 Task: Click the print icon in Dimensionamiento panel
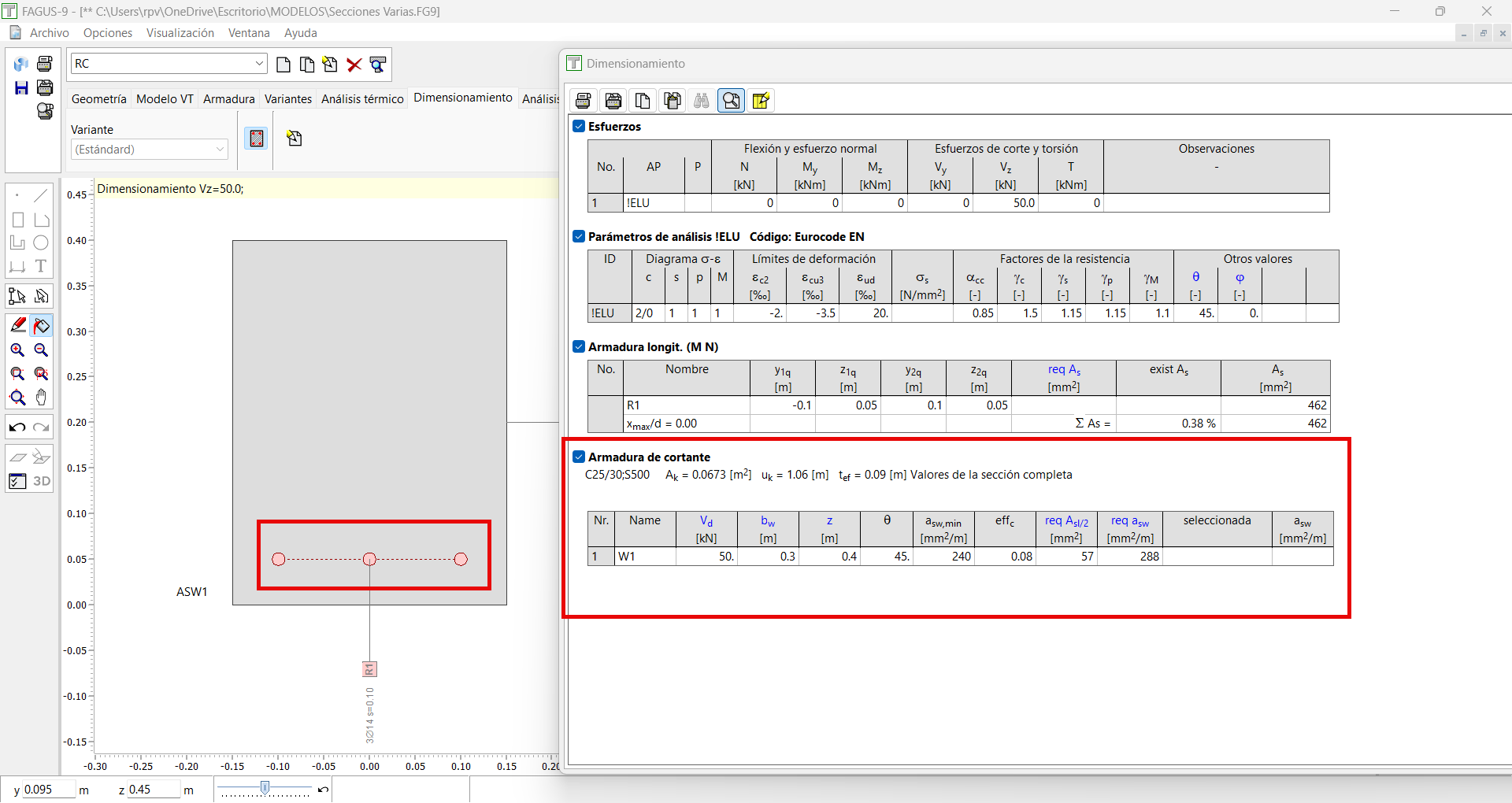click(584, 101)
